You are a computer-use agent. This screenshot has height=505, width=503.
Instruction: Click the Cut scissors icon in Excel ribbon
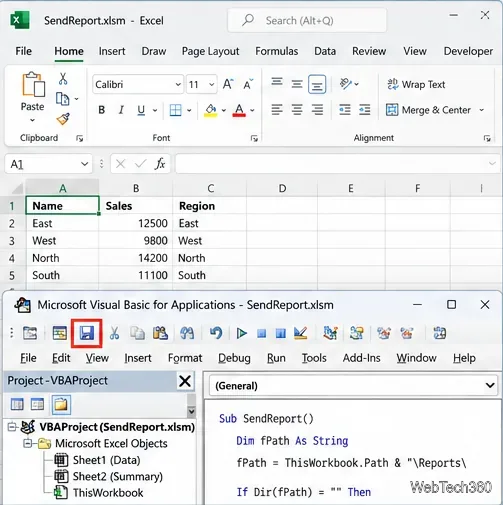63,79
